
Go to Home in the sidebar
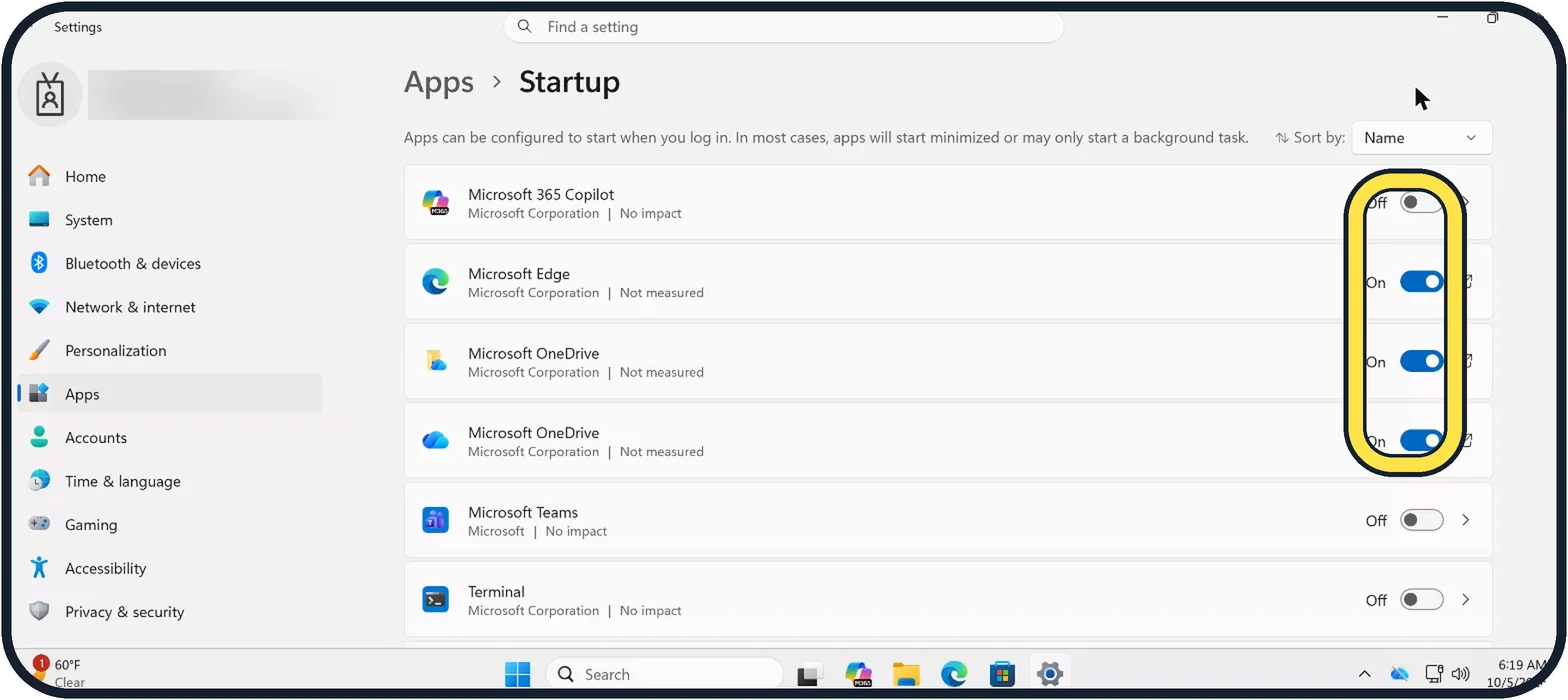(x=170, y=176)
